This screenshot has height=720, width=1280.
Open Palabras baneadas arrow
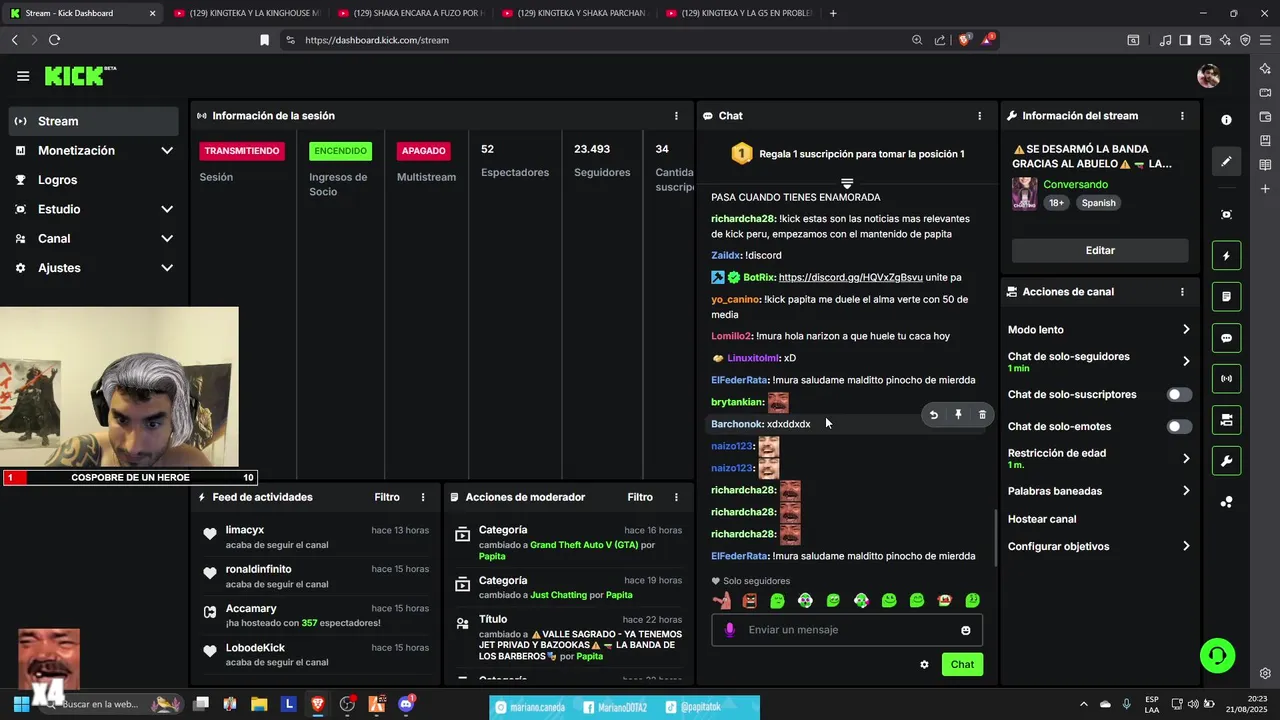[1186, 491]
